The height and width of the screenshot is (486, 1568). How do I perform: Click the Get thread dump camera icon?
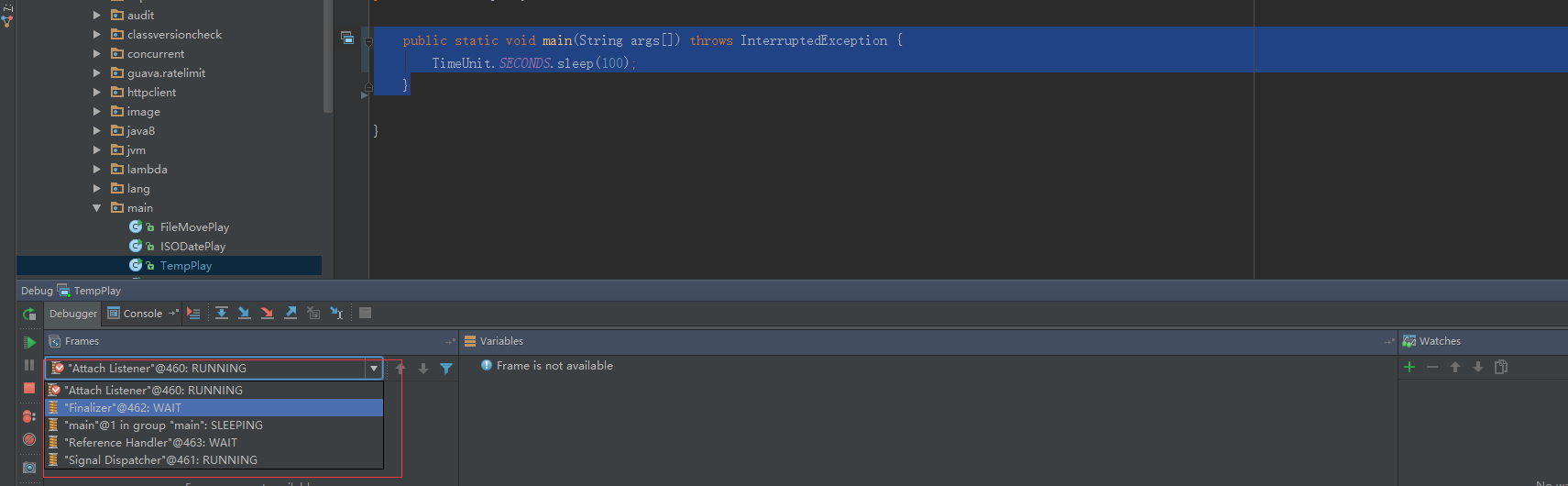[29, 467]
